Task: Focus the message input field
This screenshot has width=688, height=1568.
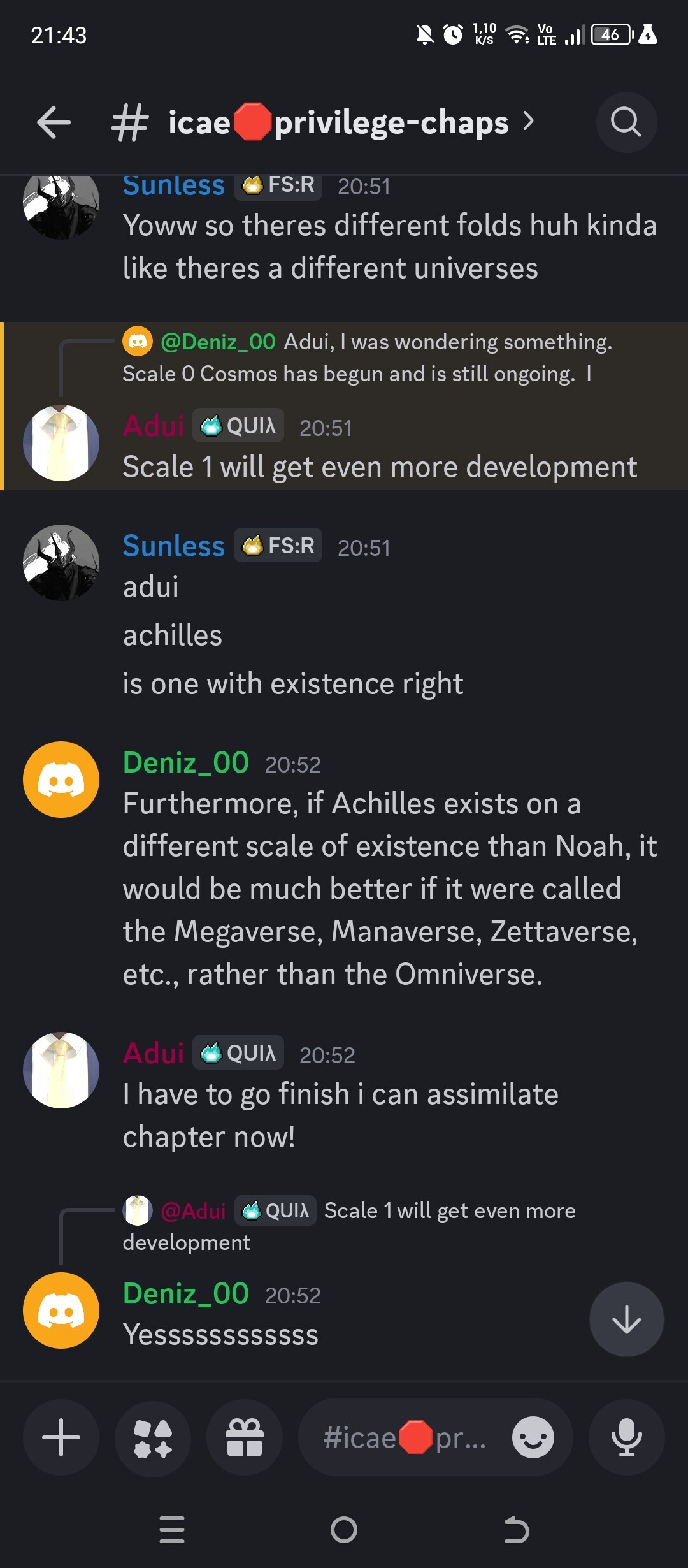Action: (408, 1437)
